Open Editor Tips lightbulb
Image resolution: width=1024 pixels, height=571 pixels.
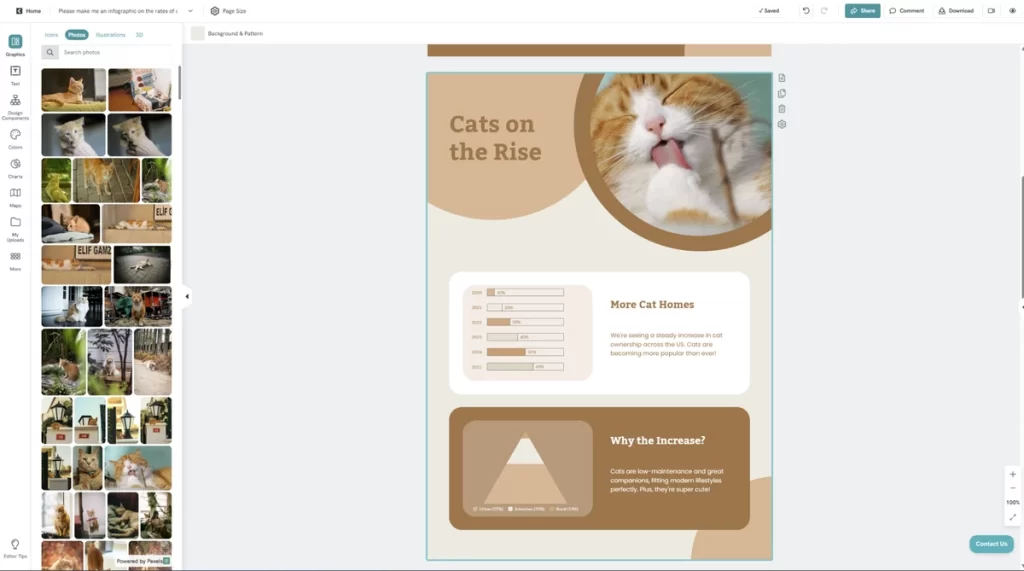(x=15, y=548)
